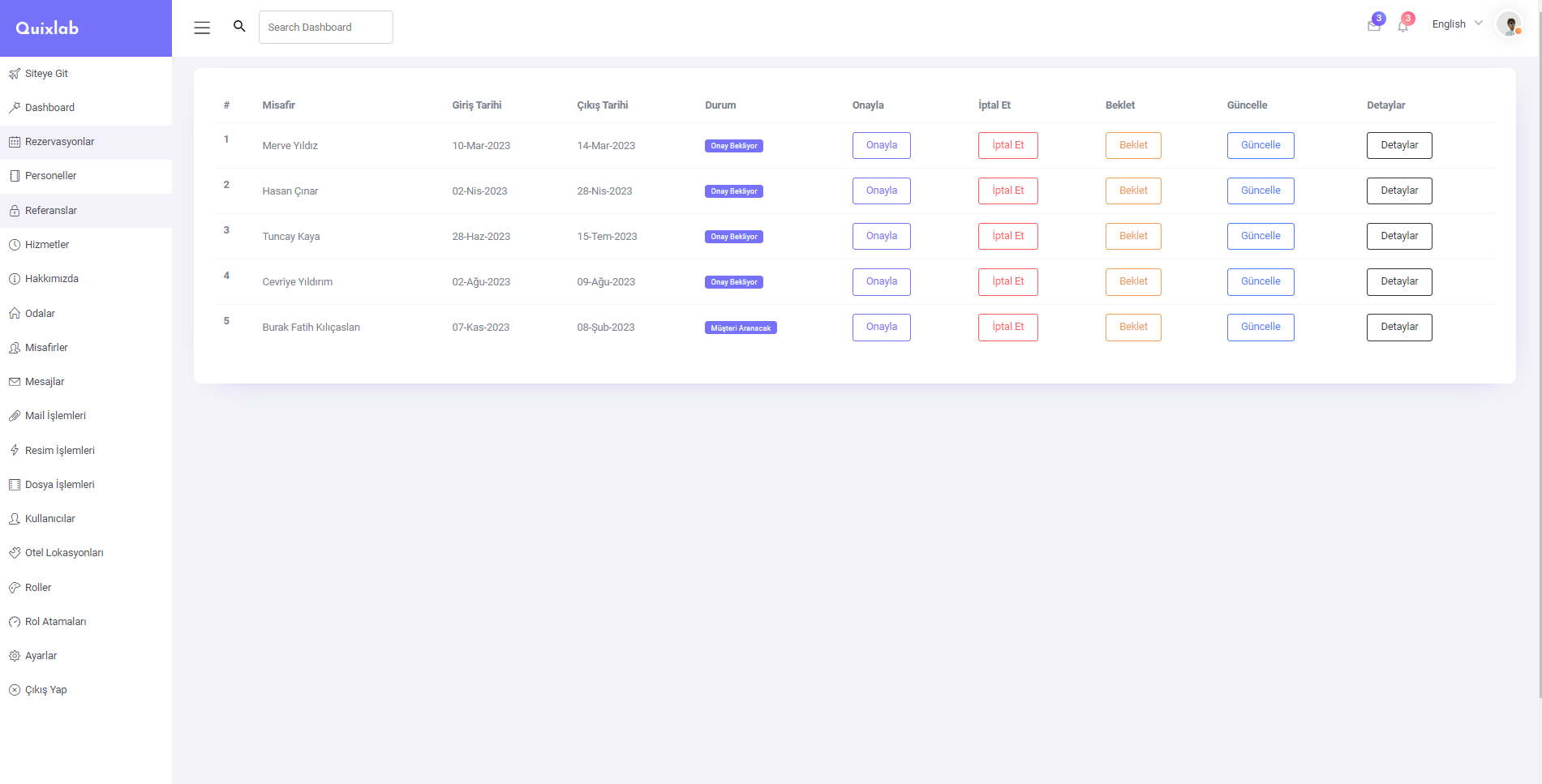Click Onayla for Burak Fatih Kılıçaslan
1542x784 pixels.
[882, 327]
